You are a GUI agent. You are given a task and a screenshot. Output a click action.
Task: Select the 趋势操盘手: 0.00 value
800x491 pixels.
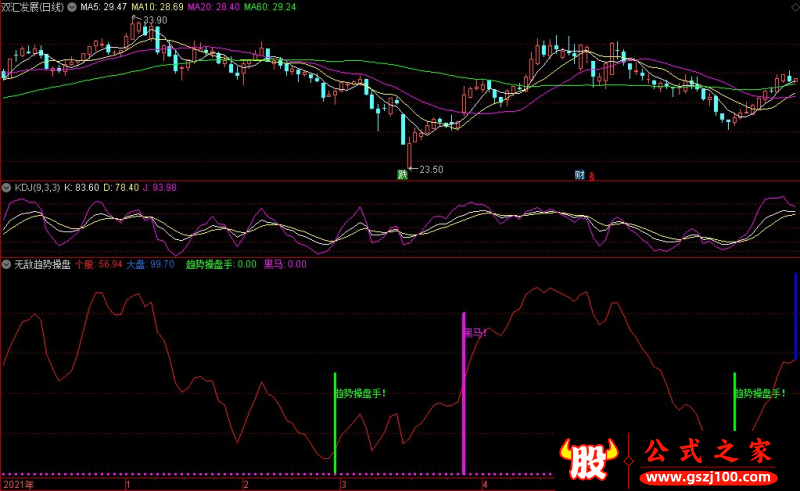(x=221, y=264)
